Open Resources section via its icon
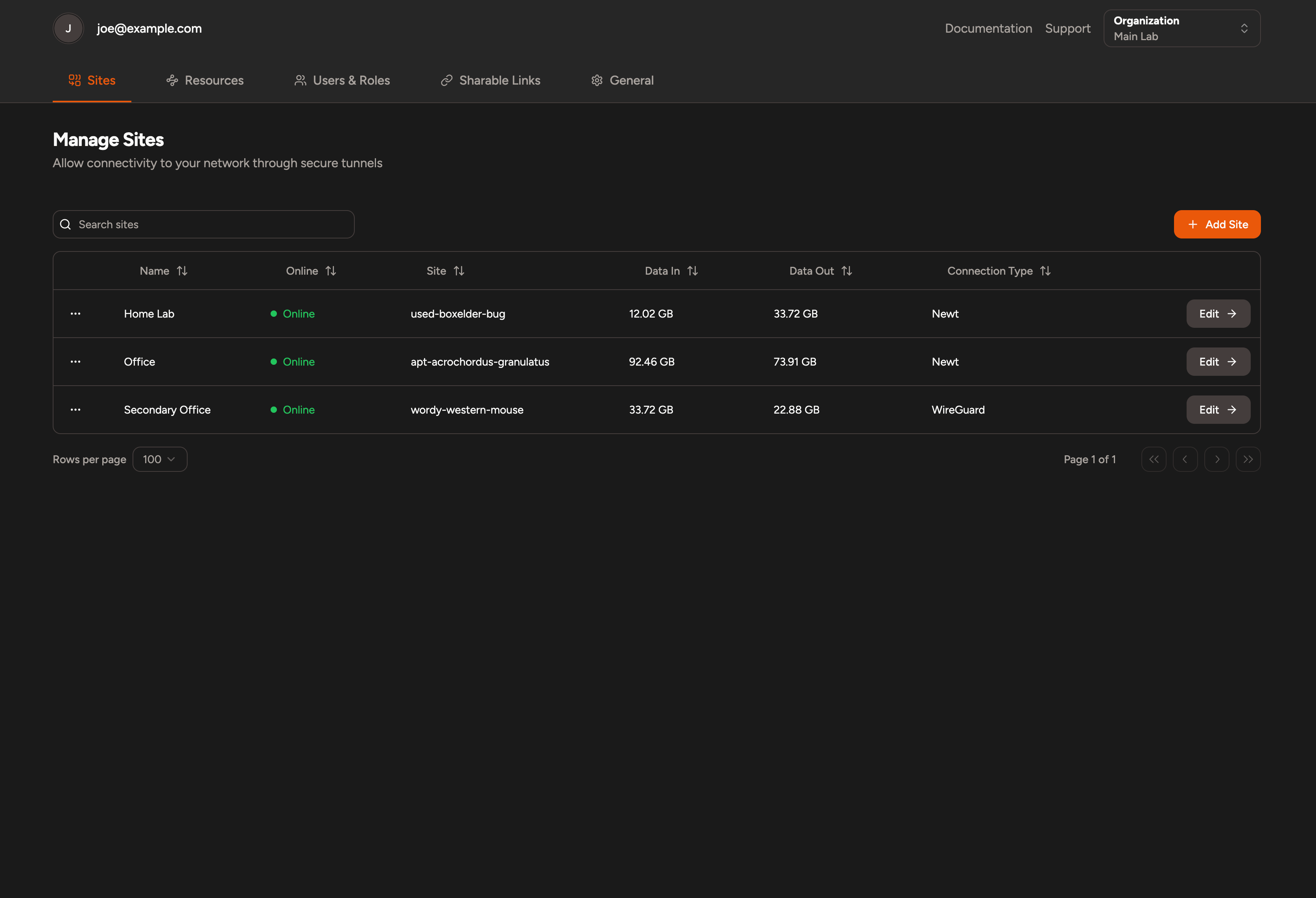This screenshot has width=1316, height=898. 171,80
